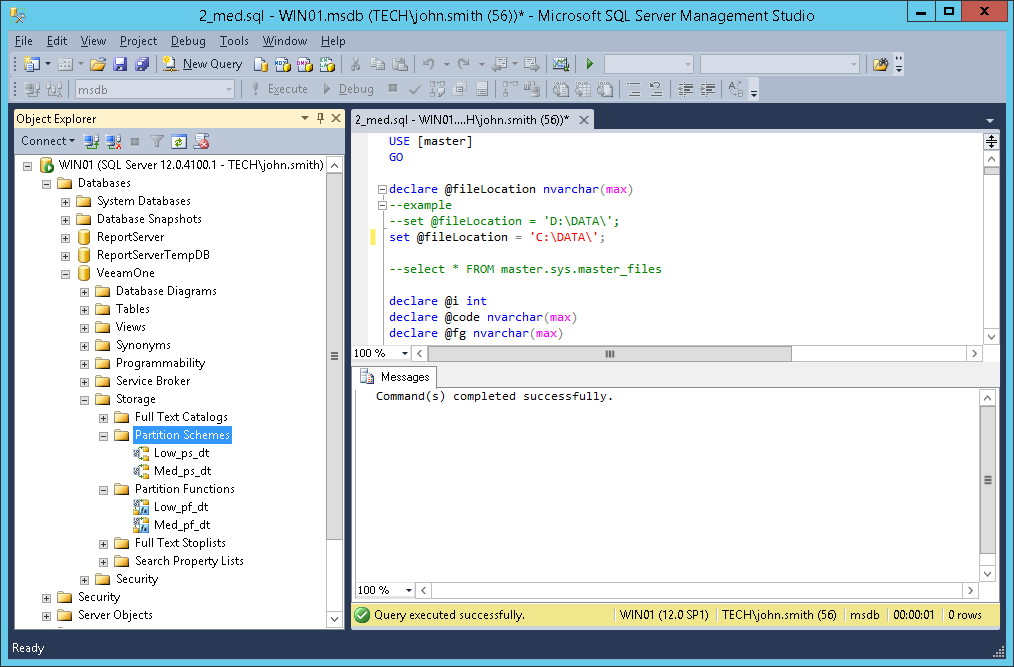Viewport: 1014px width, 667px height.
Task: Pin the Object Explorer panel with pushpin
Action: pos(321,118)
